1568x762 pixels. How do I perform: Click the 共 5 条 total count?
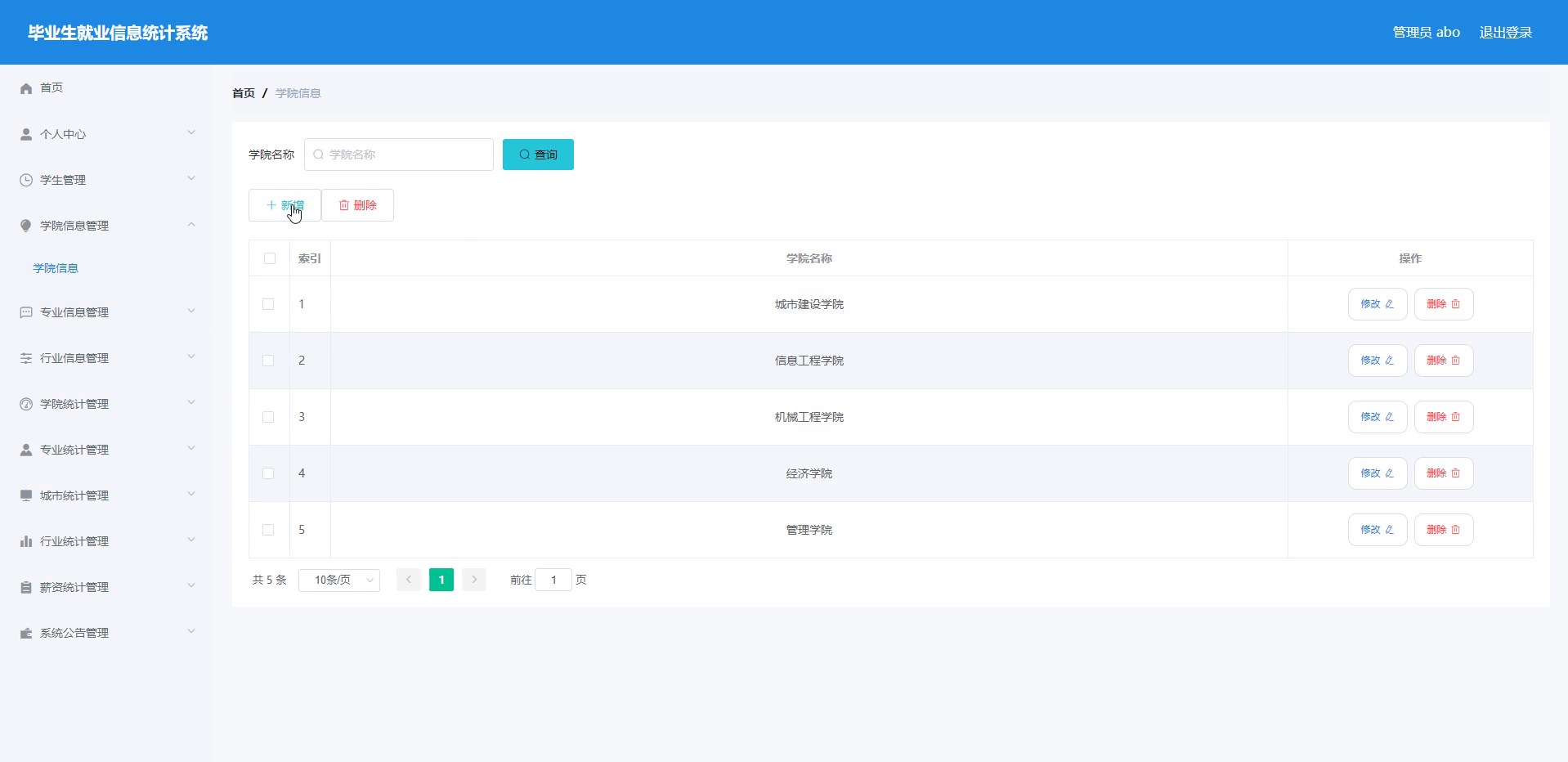point(269,580)
